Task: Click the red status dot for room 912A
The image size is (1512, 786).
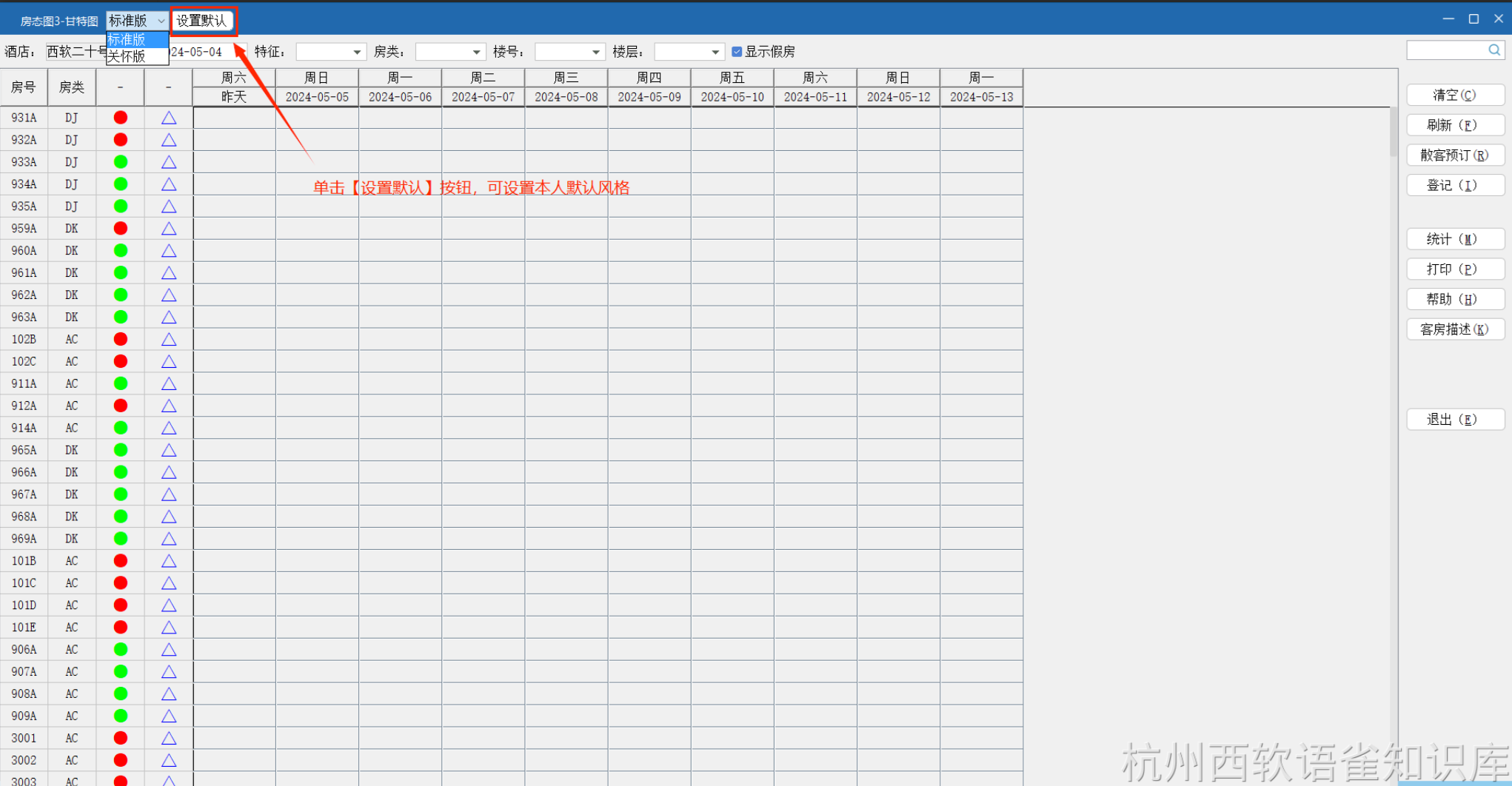Action: click(x=121, y=406)
